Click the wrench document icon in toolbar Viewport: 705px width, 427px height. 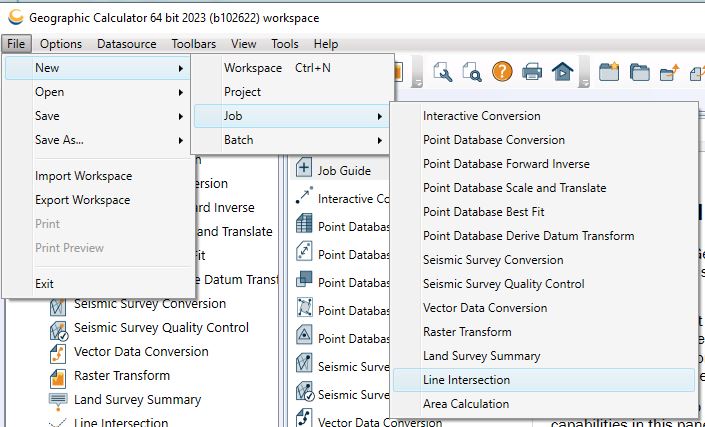click(x=443, y=71)
